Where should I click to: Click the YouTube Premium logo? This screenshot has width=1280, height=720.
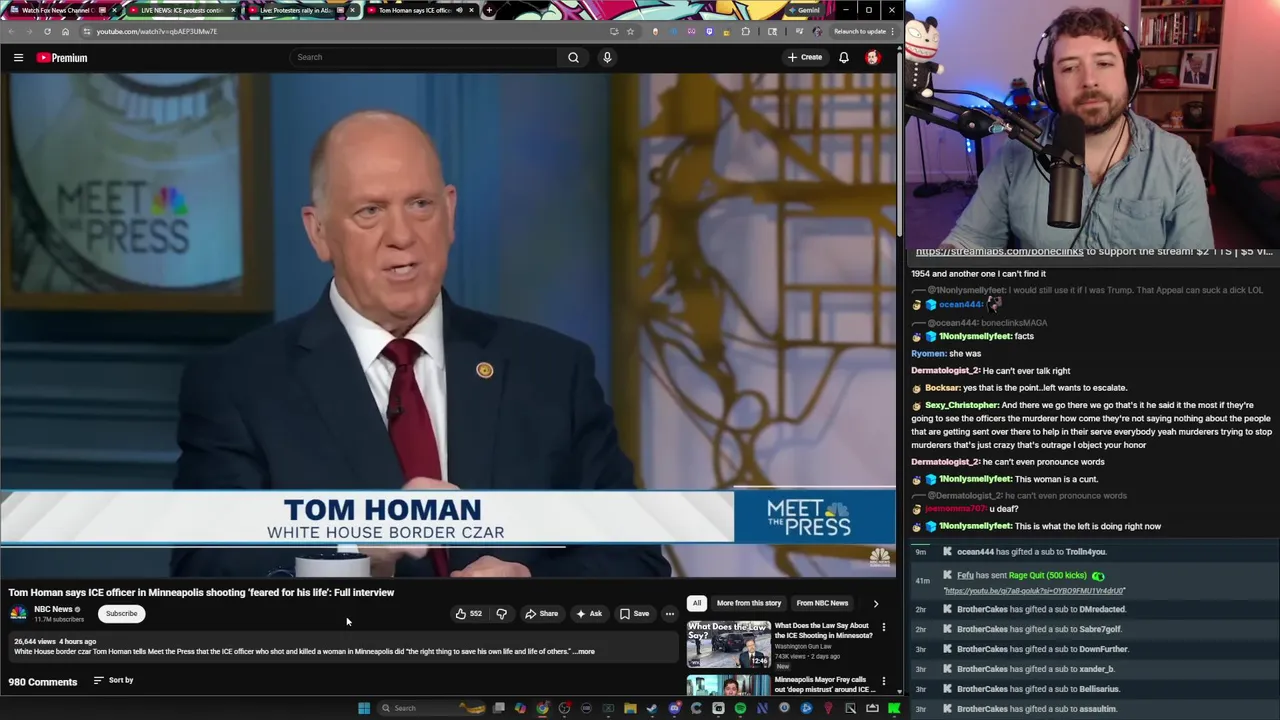point(62,58)
